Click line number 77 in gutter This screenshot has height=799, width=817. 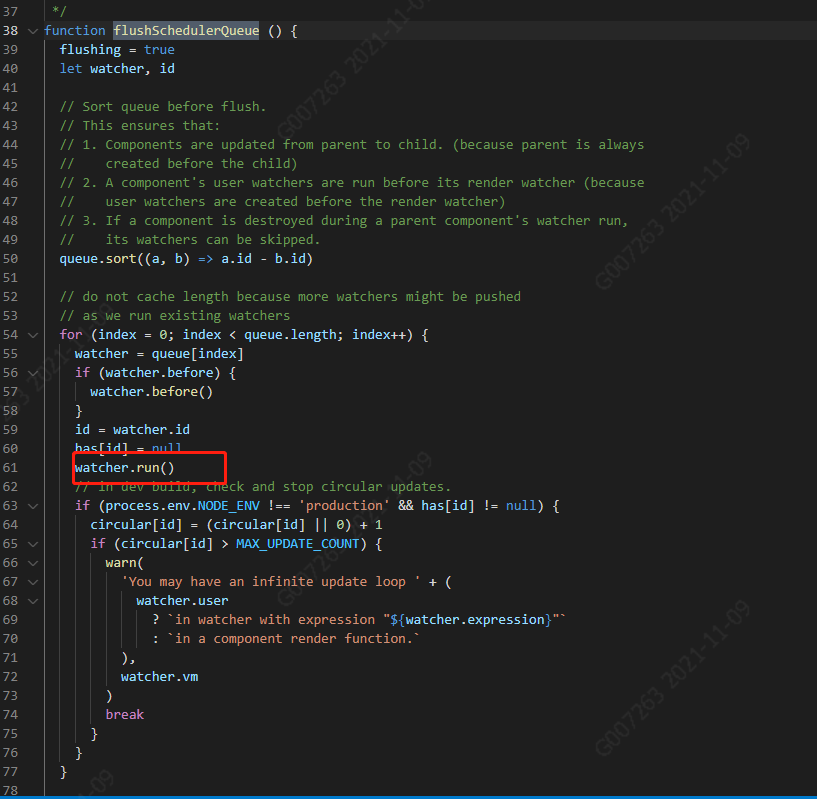[x=10, y=772]
